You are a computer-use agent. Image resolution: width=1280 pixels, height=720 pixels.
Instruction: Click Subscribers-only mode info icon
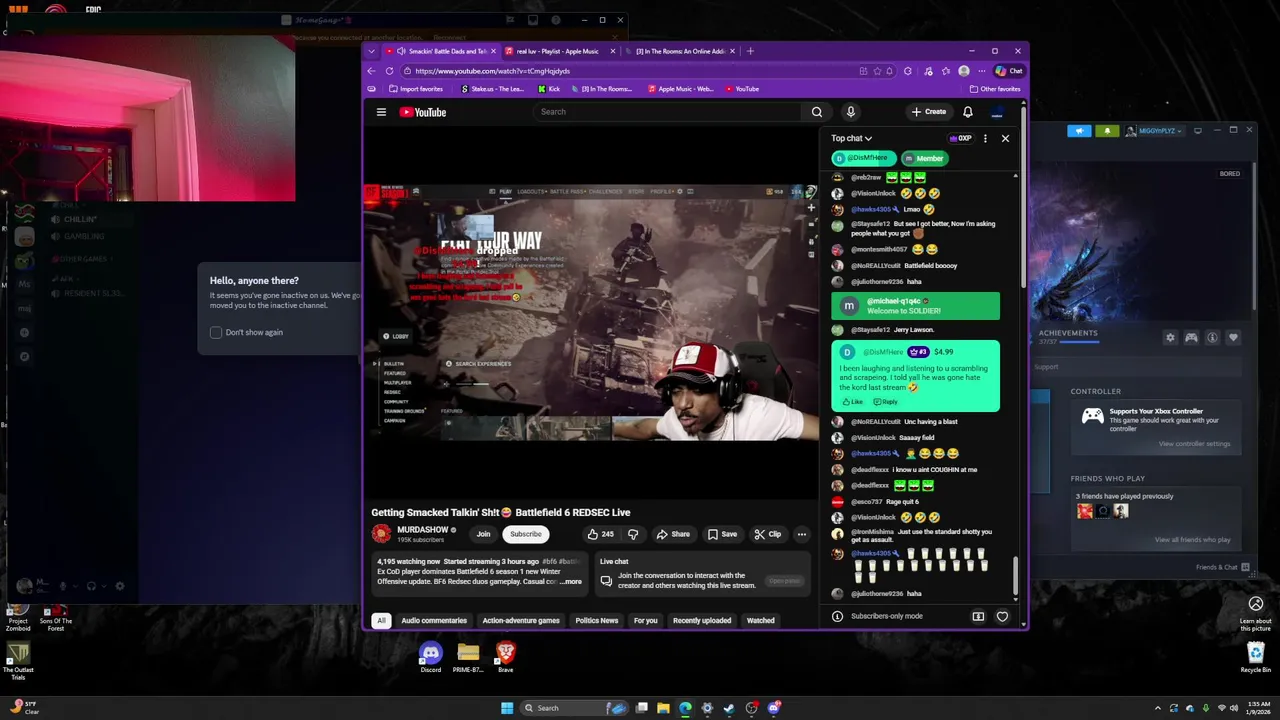pos(837,616)
